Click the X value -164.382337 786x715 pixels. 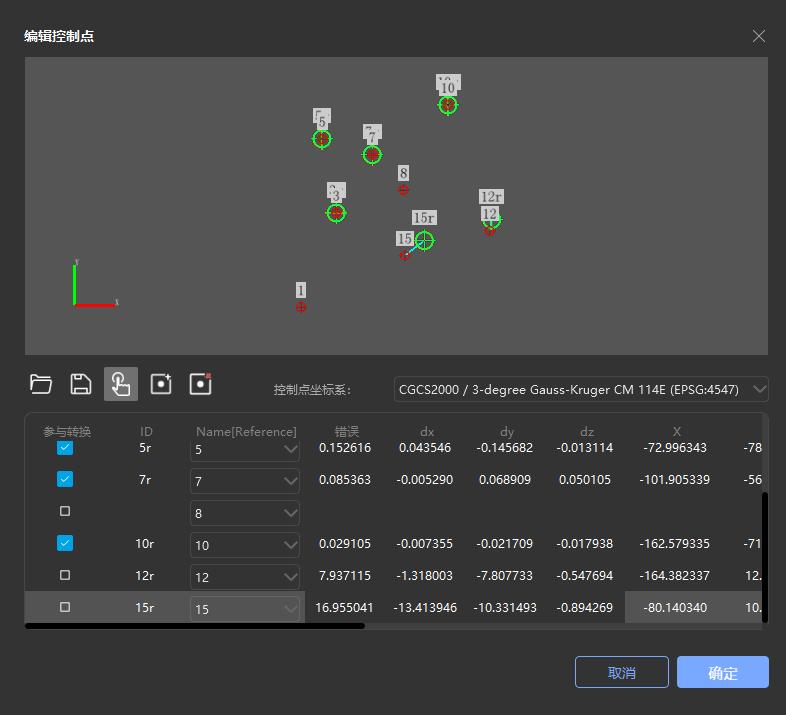(675, 576)
